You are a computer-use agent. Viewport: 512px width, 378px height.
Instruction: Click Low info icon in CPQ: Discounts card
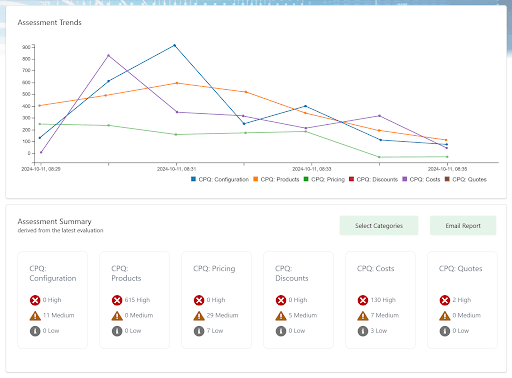pos(281,331)
